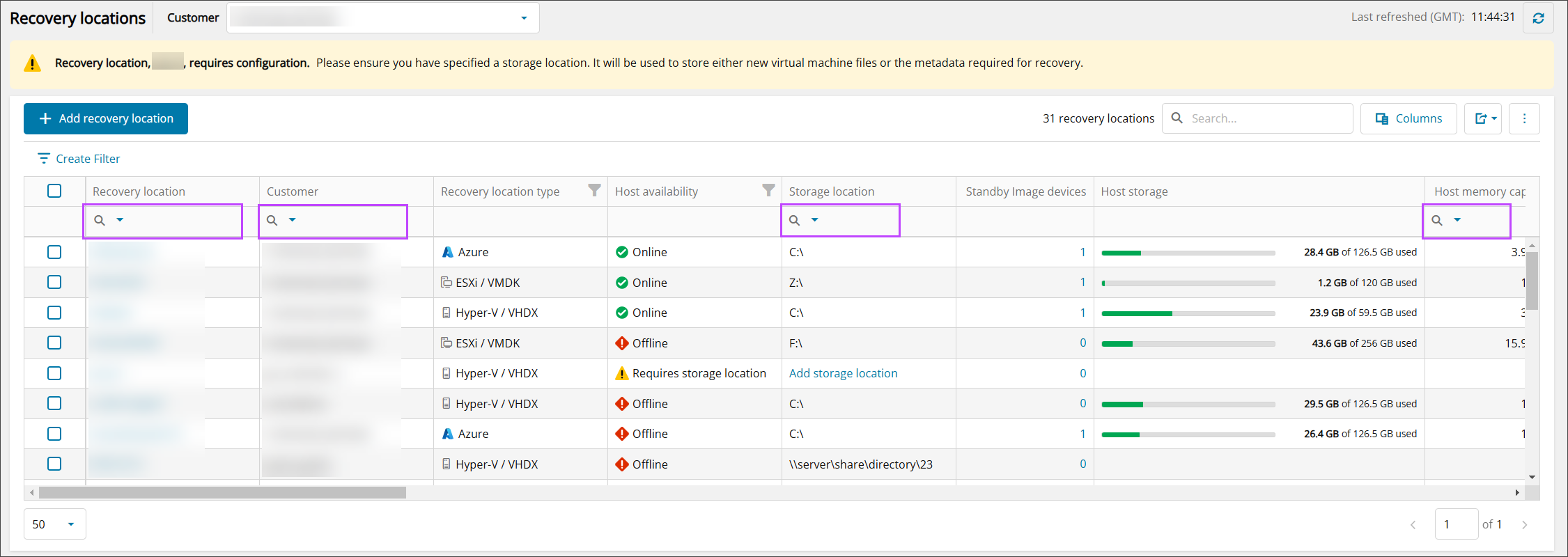Check the box for the first Azure row

[54, 252]
